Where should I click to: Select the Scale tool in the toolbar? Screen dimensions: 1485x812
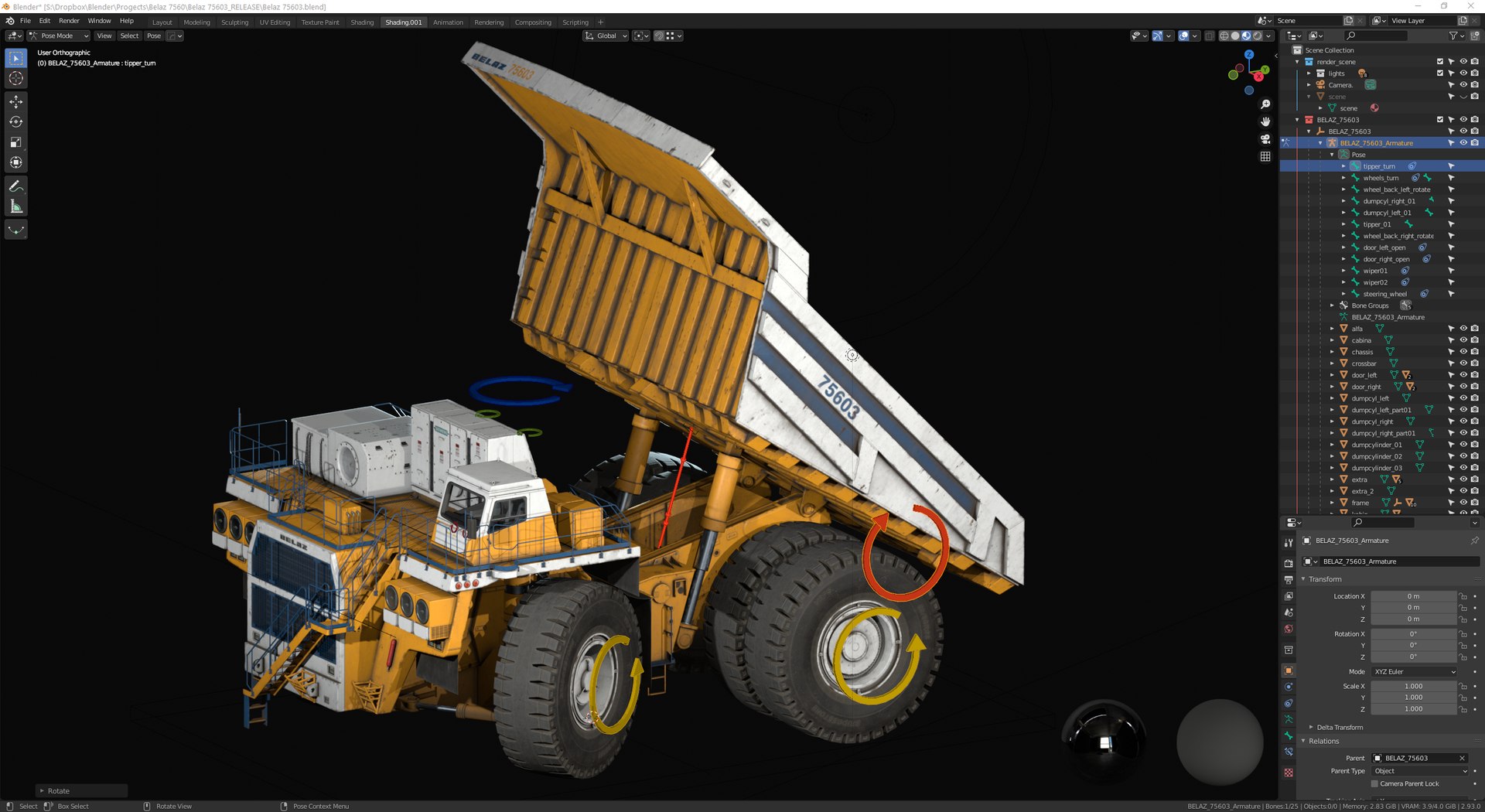point(16,142)
